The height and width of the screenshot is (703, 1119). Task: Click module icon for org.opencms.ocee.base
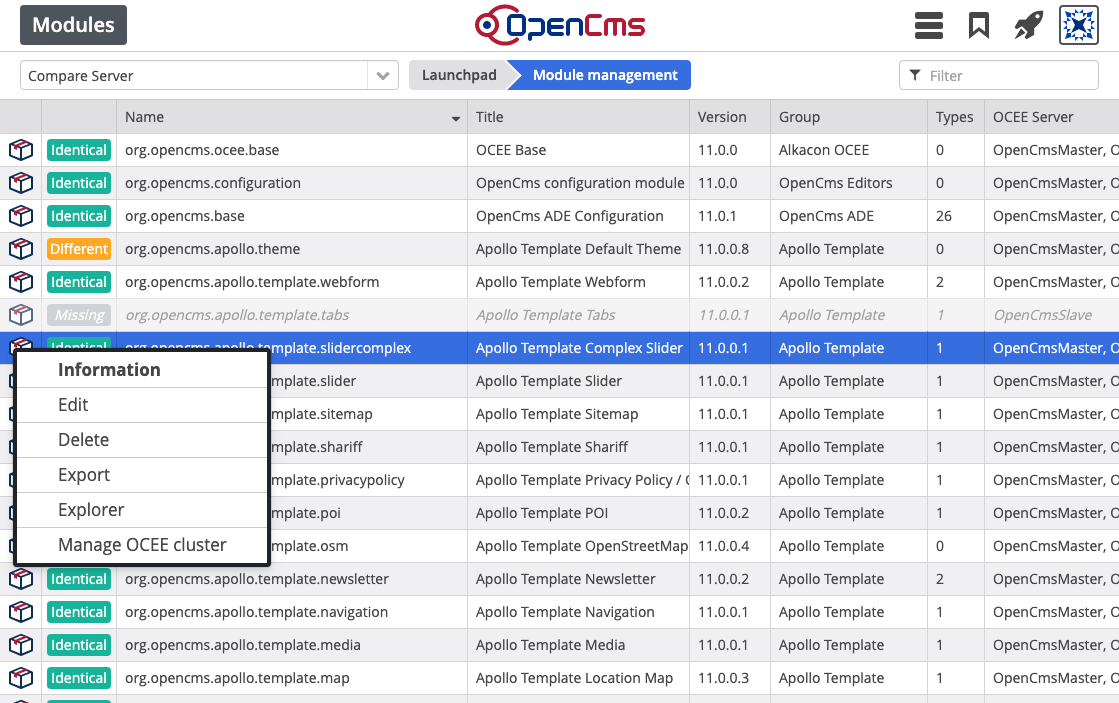(21, 150)
